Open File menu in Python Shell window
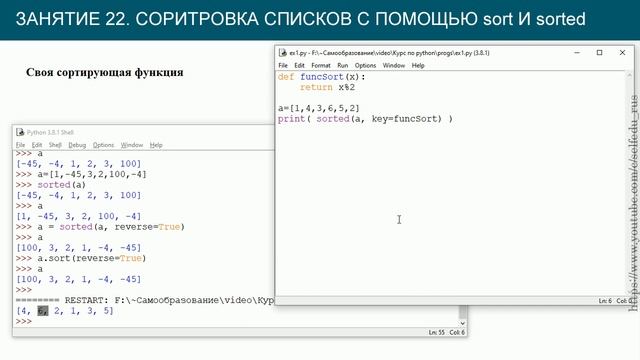Screen dimensions: 640x360 pyautogui.click(x=20, y=145)
